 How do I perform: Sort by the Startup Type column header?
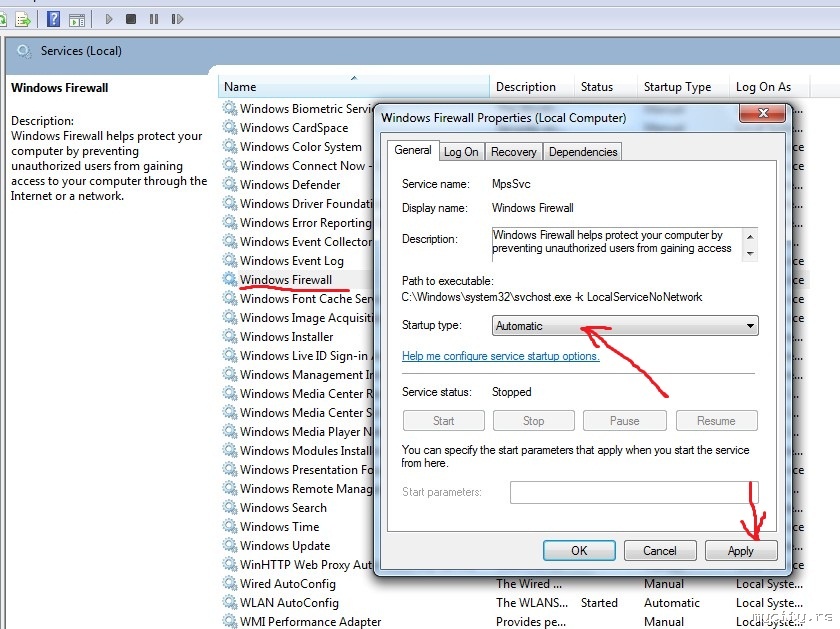[x=683, y=87]
